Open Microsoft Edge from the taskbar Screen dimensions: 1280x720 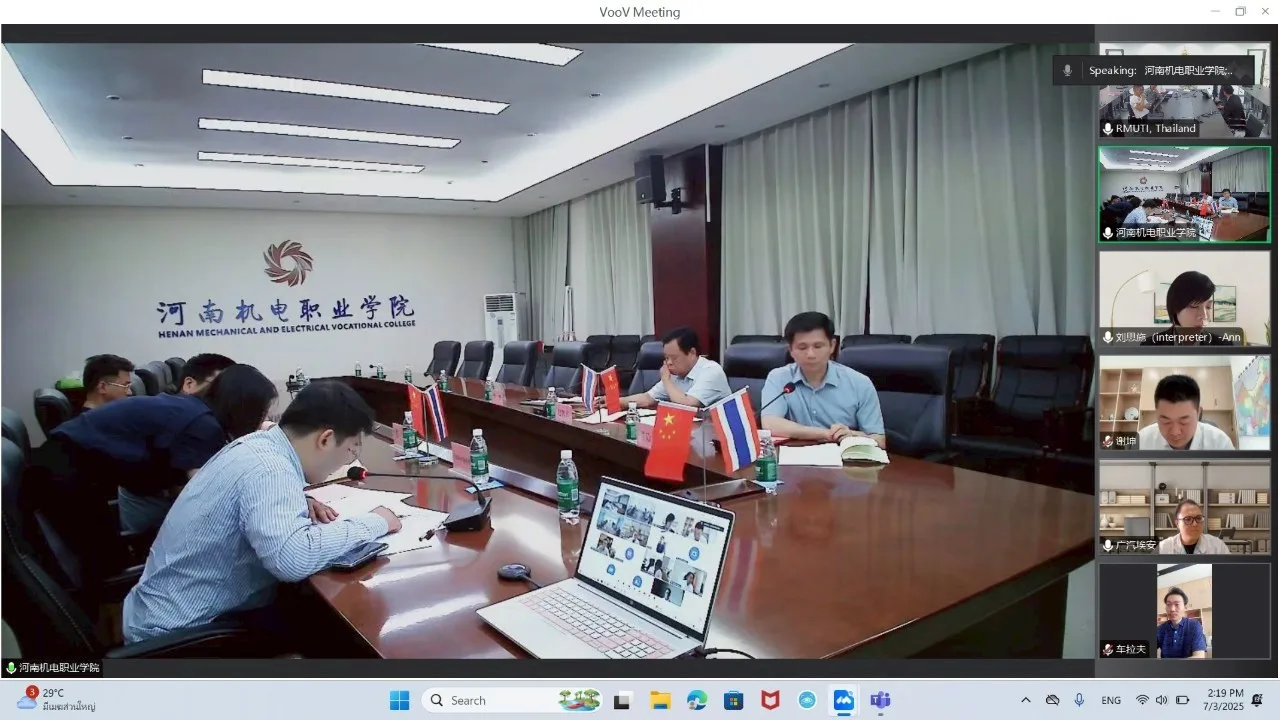point(697,700)
